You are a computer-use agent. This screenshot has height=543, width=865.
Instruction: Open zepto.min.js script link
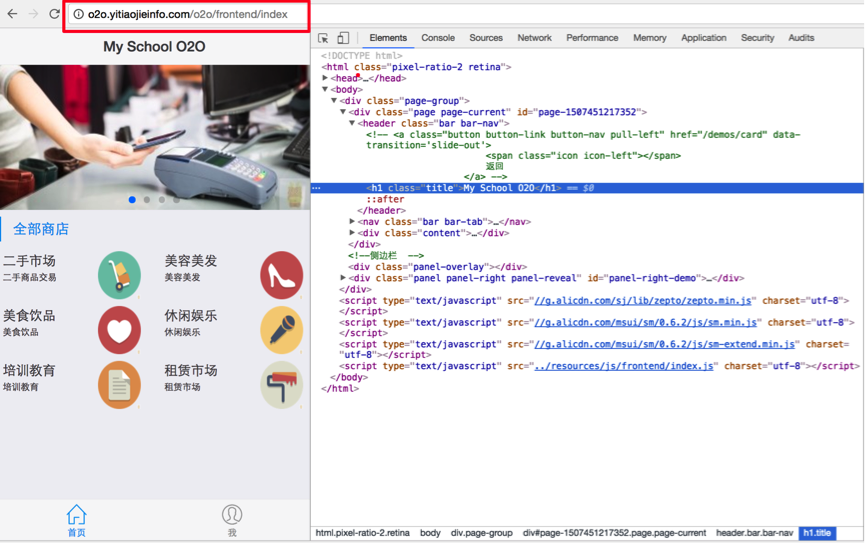tap(643, 300)
